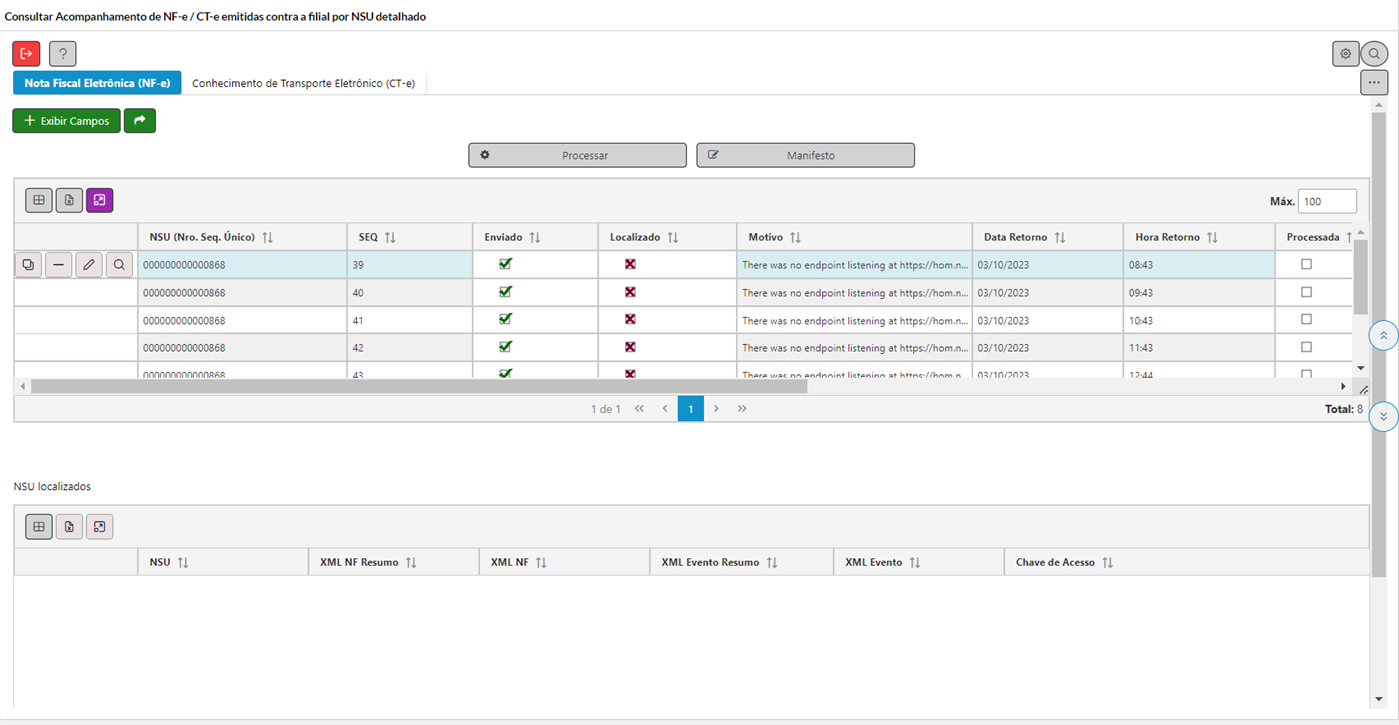Click the magnifier search button at top right

[x=1375, y=54]
